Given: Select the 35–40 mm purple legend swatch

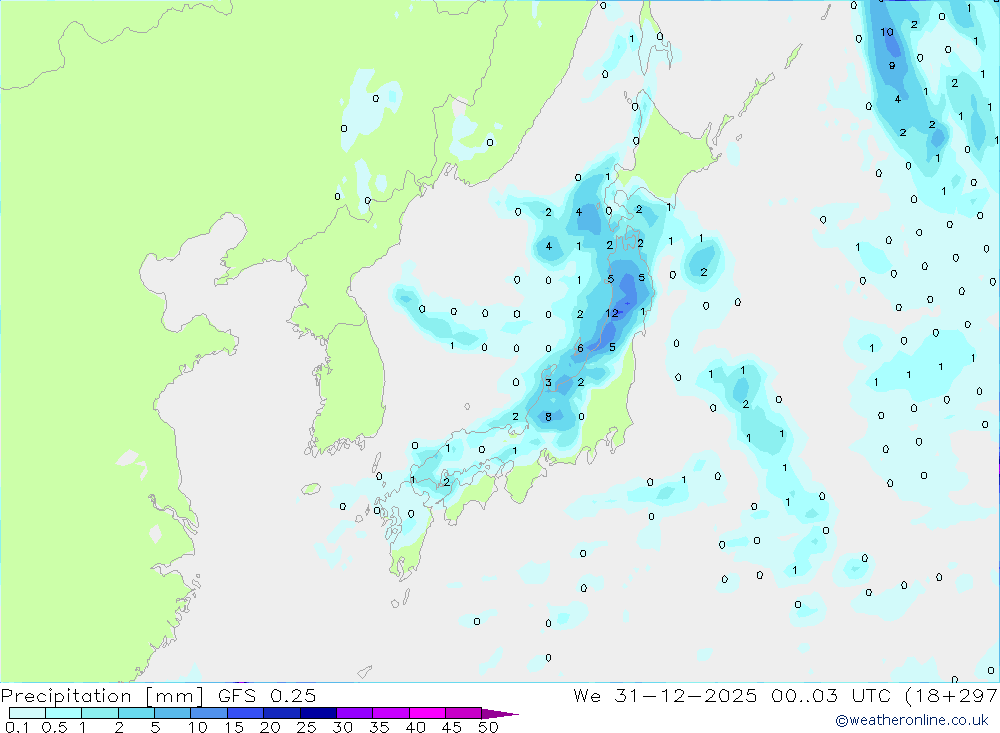Looking at the screenshot, I should tap(390, 713).
